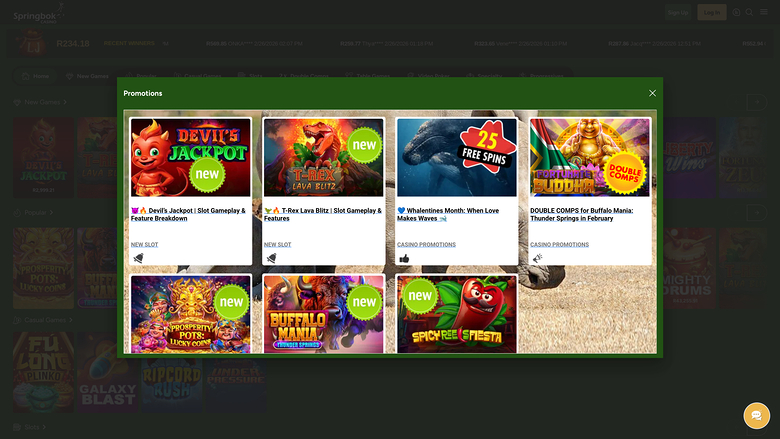Open Whalentines Month promo title link

point(448,214)
